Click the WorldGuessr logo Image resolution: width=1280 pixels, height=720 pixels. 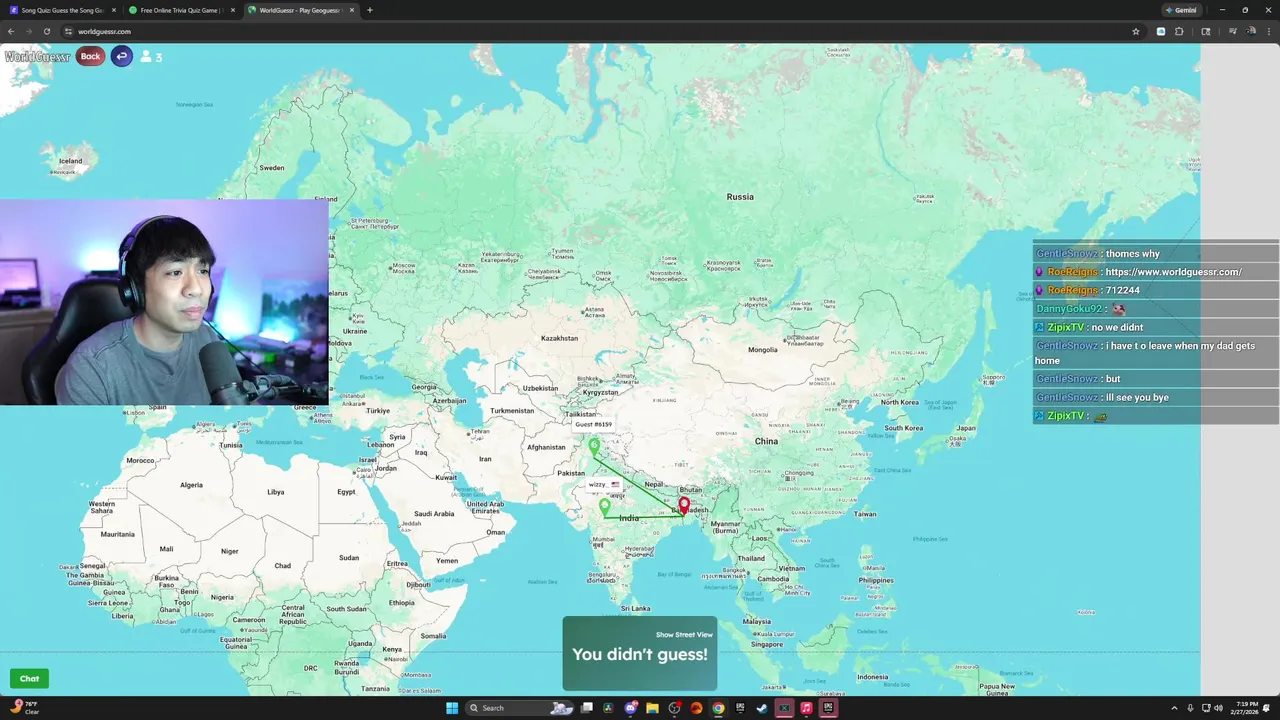coord(37,57)
